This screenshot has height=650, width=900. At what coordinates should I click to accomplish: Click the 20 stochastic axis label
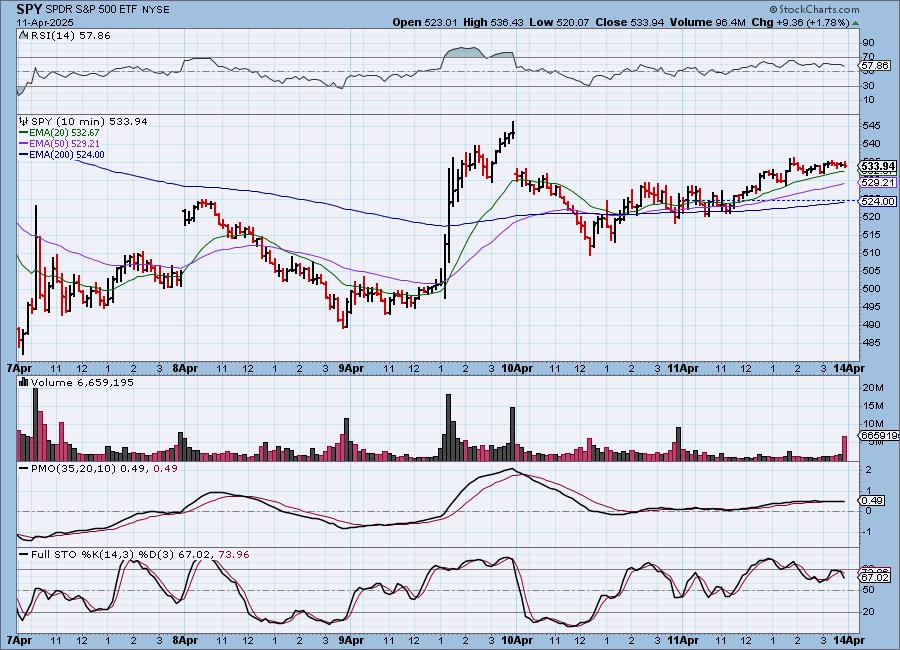tap(869, 612)
